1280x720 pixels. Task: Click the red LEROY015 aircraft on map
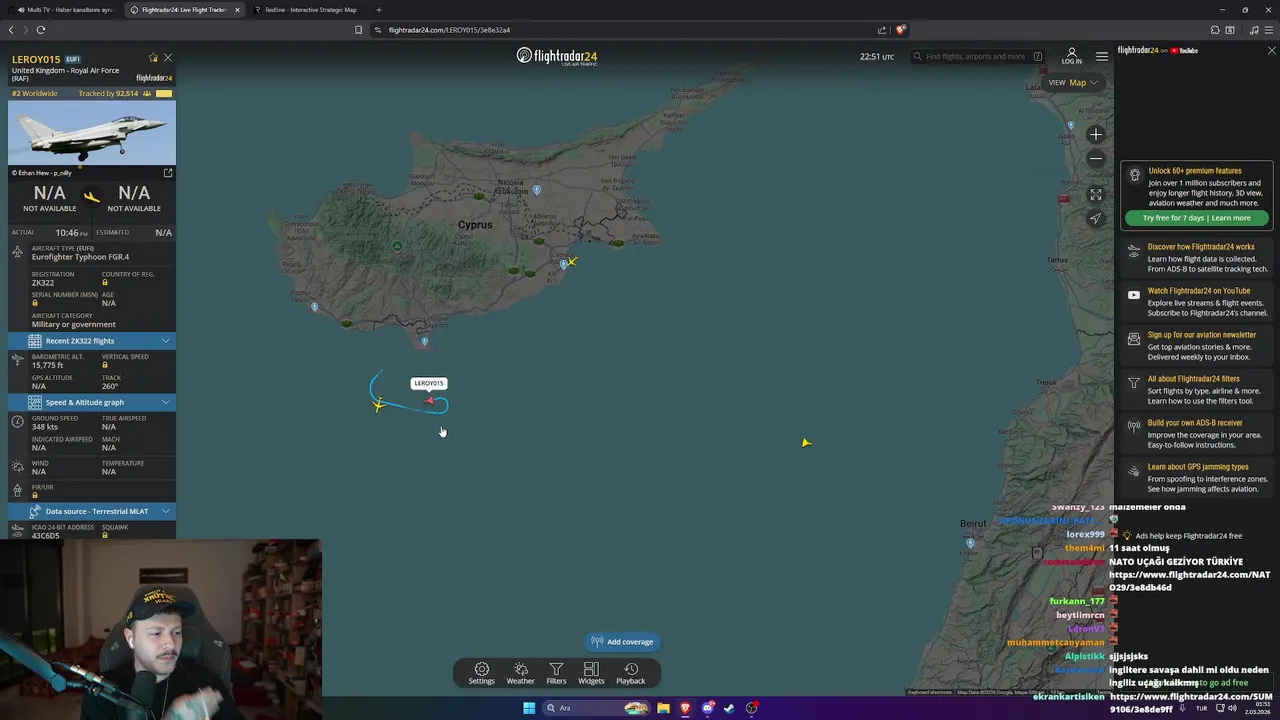point(430,400)
